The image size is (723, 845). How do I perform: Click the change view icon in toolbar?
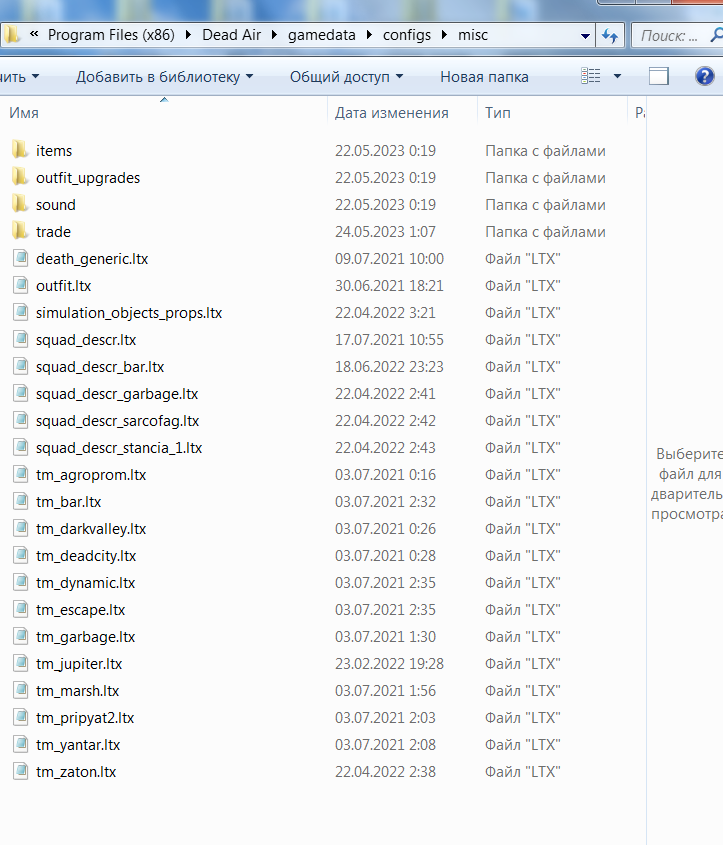pos(590,76)
